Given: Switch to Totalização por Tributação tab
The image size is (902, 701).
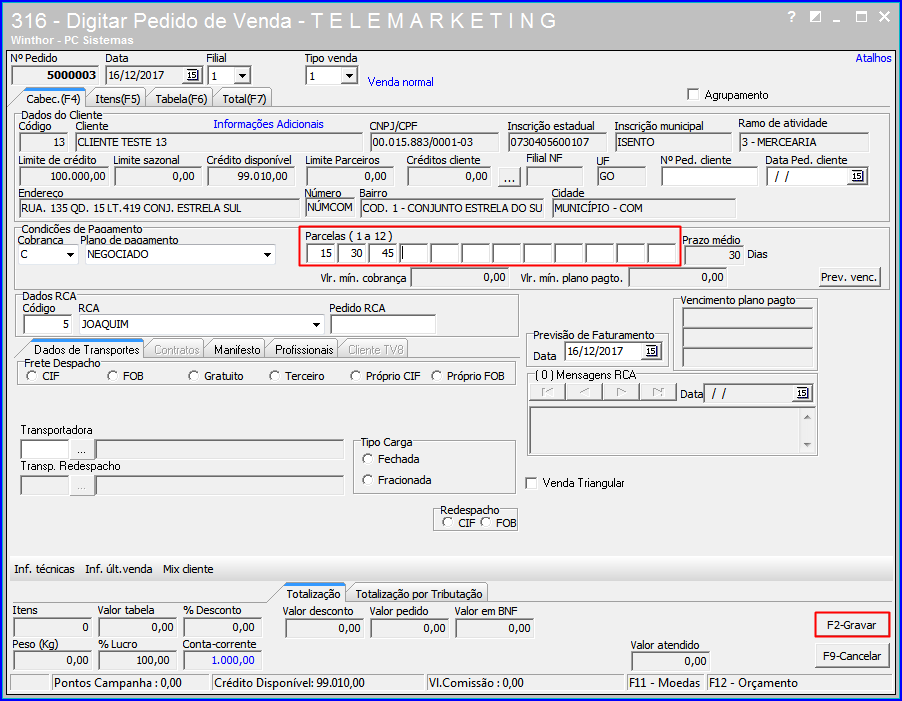Looking at the screenshot, I should click(x=419, y=594).
